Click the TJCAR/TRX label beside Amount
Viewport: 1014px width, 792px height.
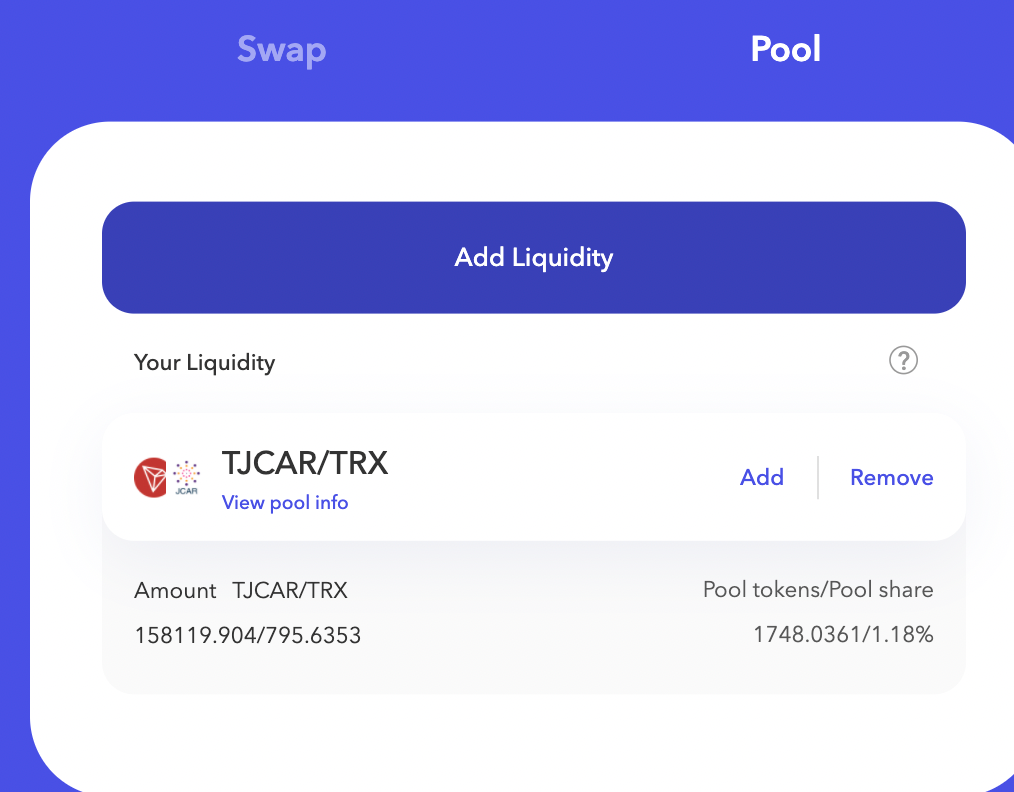[x=290, y=590]
